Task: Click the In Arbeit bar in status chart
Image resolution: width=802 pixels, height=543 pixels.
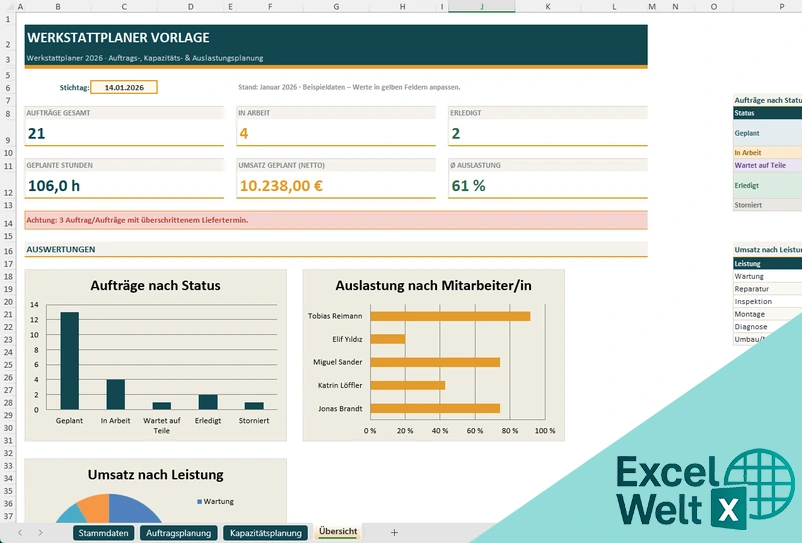Action: tap(116, 394)
